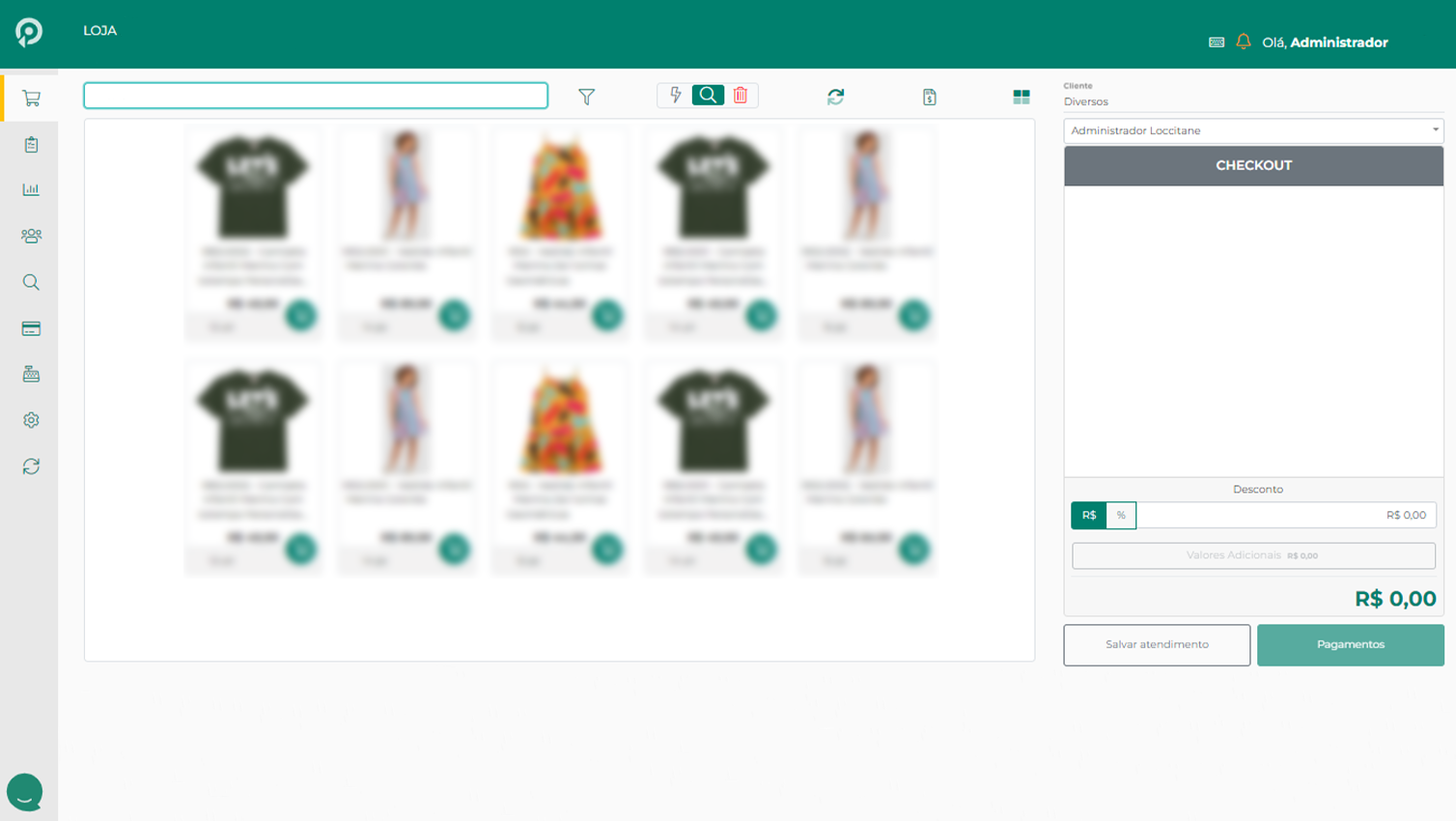Toggle the lightning quick mode button
This screenshot has width=1456, height=821.
[675, 96]
